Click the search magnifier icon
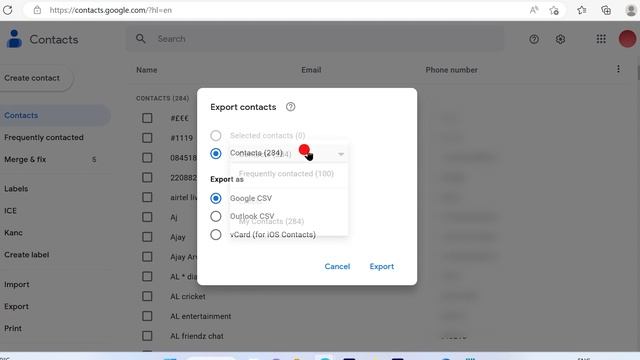This screenshot has width=640, height=360. pyautogui.click(x=141, y=39)
